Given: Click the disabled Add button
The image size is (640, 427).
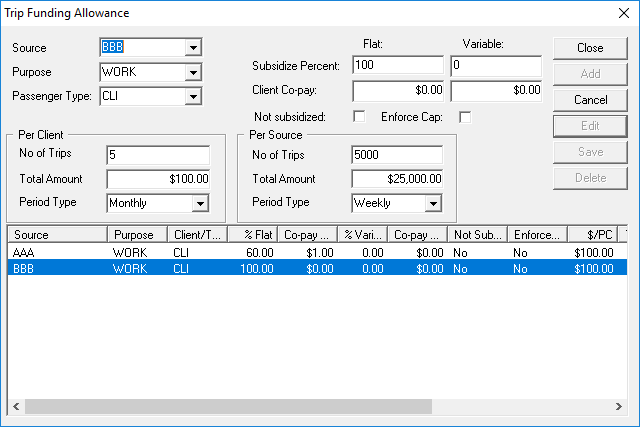Looking at the screenshot, I should click(590, 74).
